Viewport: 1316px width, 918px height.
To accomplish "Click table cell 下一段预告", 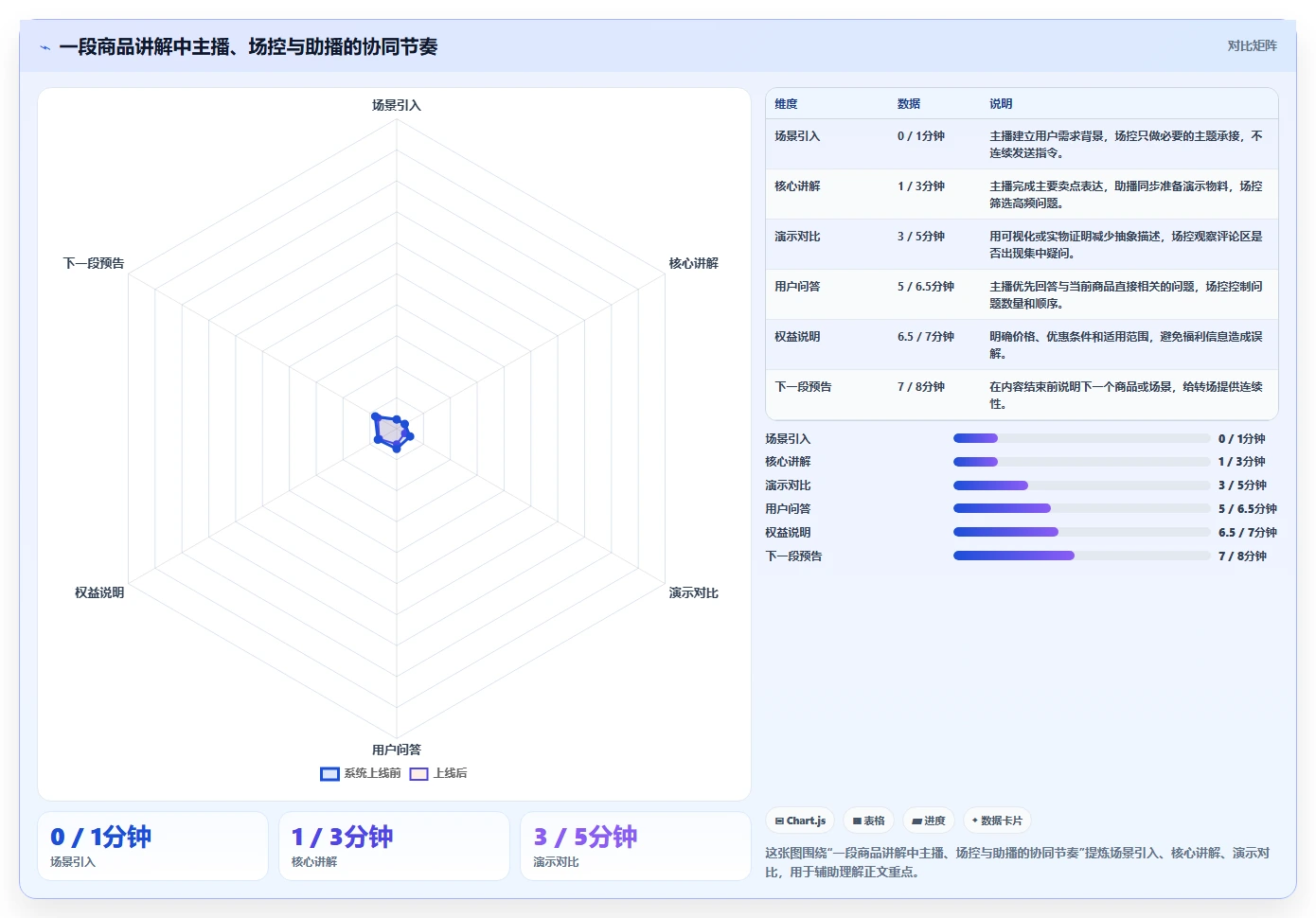I will (x=803, y=387).
